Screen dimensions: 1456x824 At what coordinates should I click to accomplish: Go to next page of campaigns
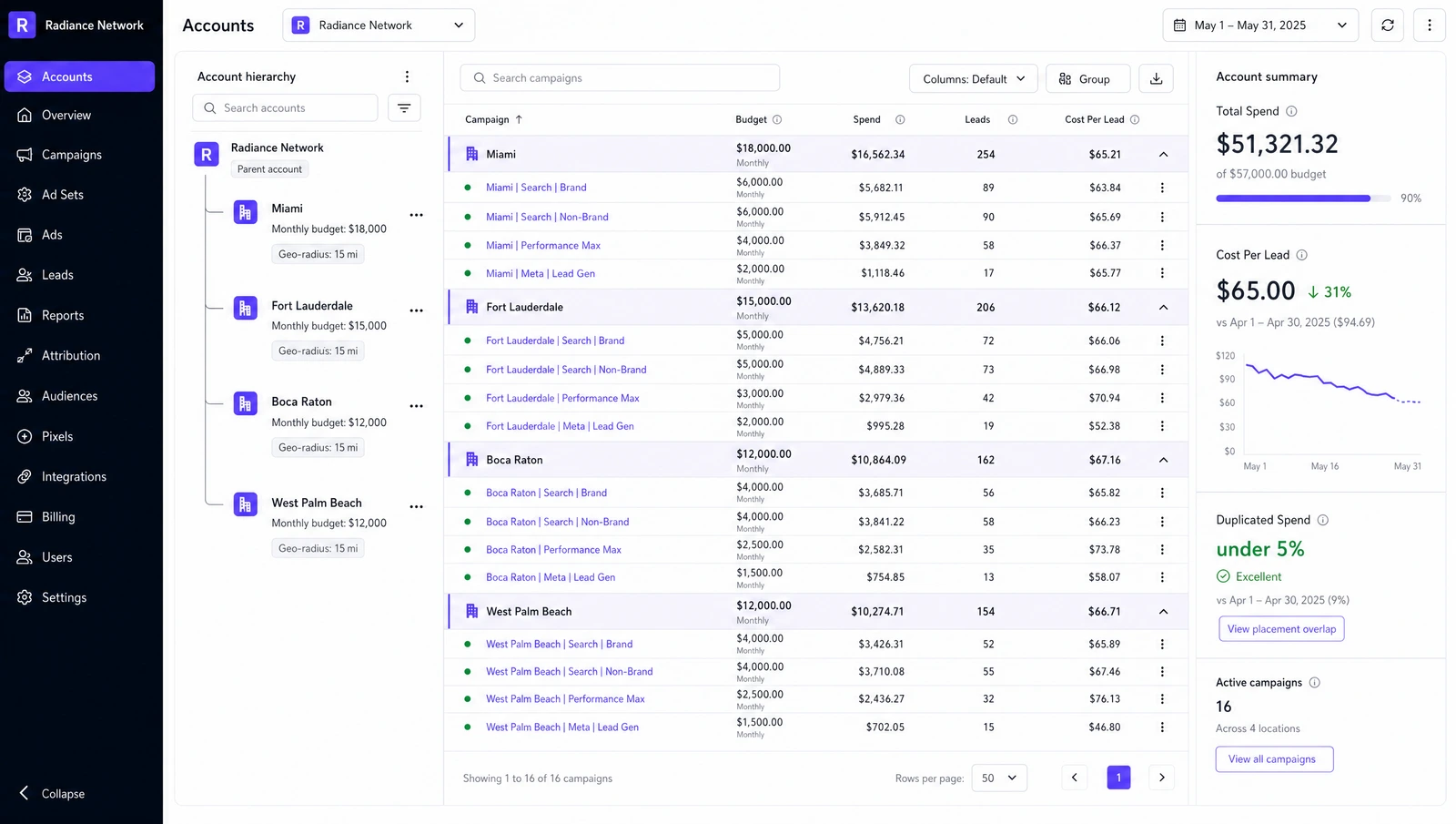[x=1161, y=778]
